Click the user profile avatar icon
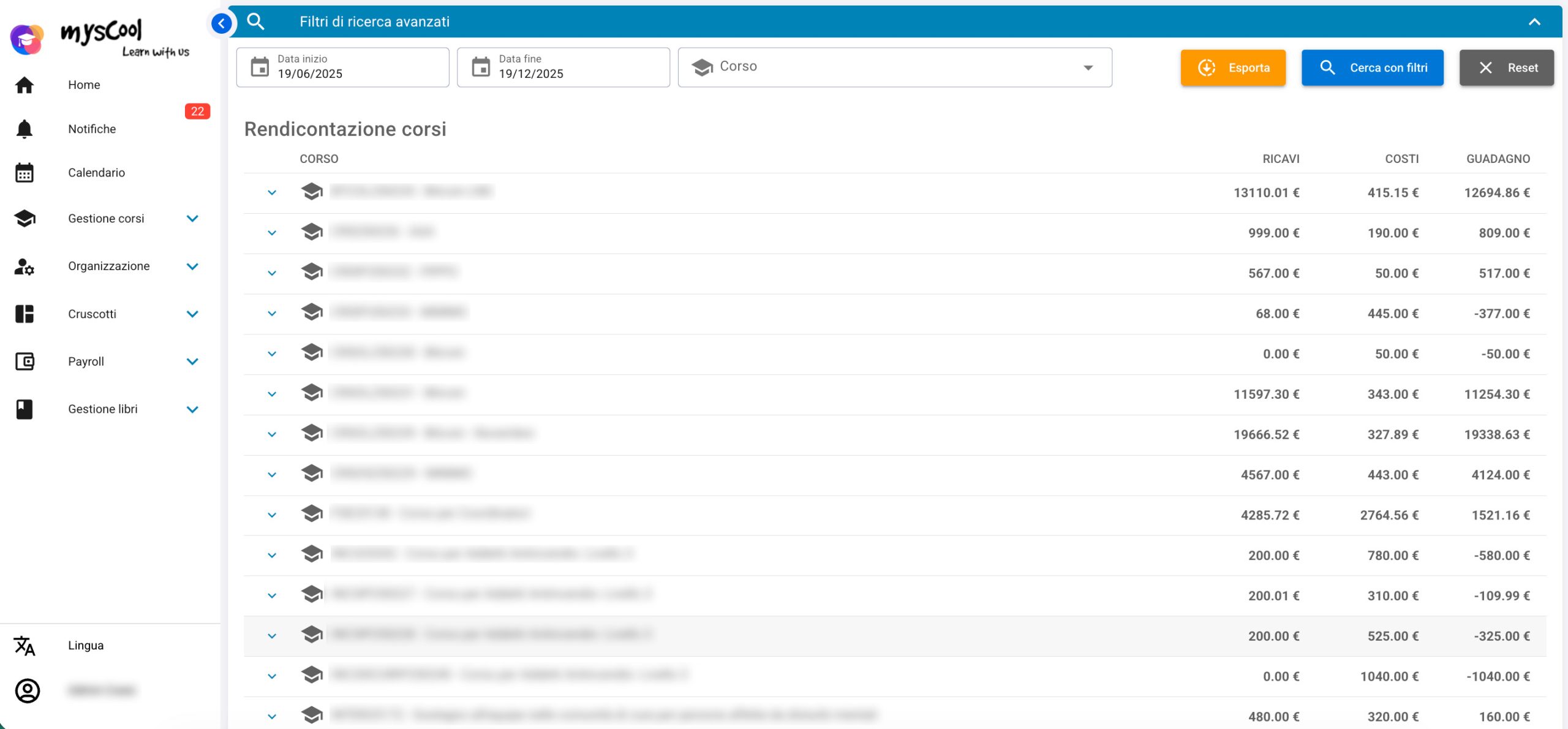This screenshot has height=729, width=1568. pos(27,691)
